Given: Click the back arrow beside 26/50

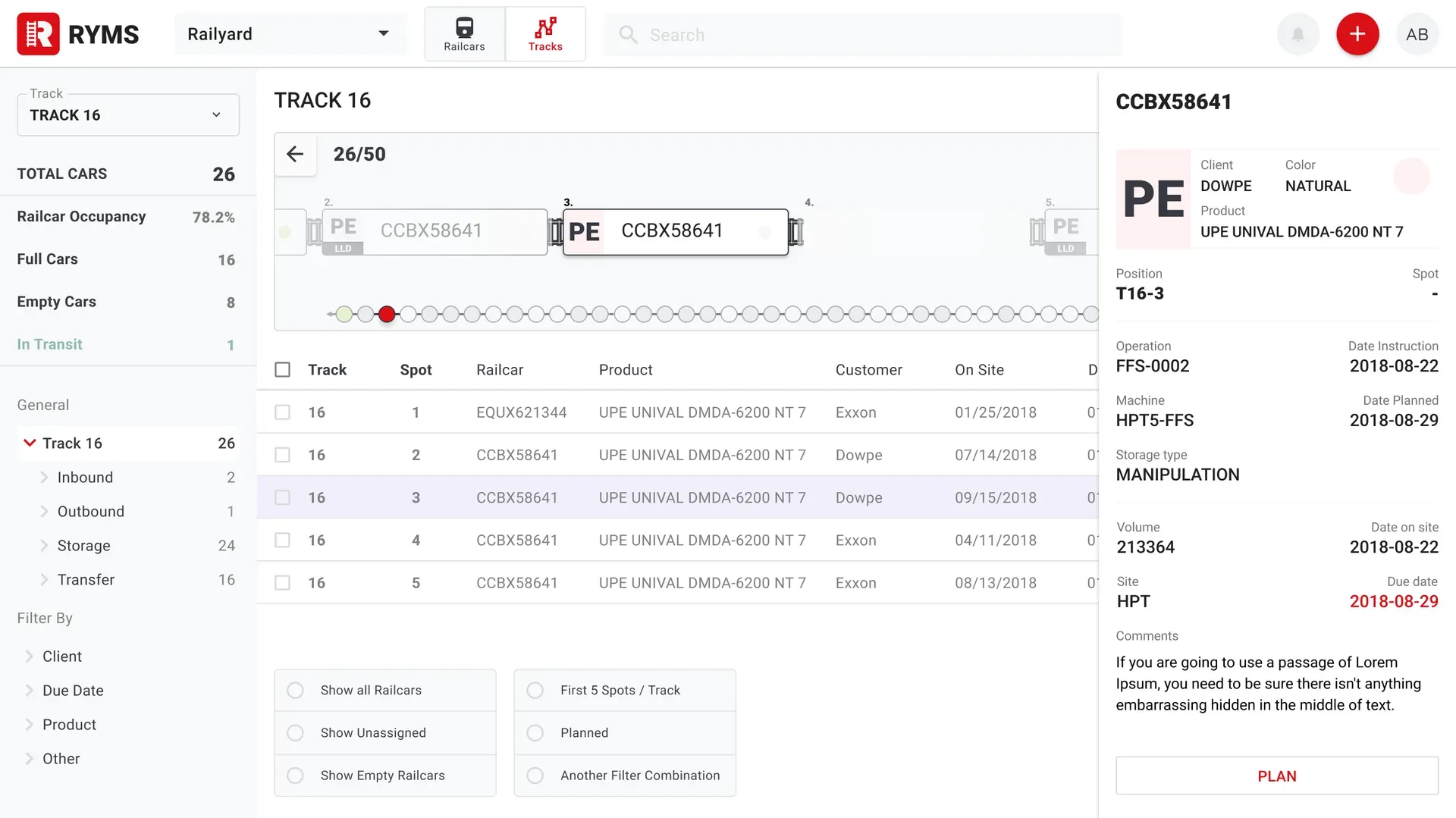Looking at the screenshot, I should click(x=295, y=154).
